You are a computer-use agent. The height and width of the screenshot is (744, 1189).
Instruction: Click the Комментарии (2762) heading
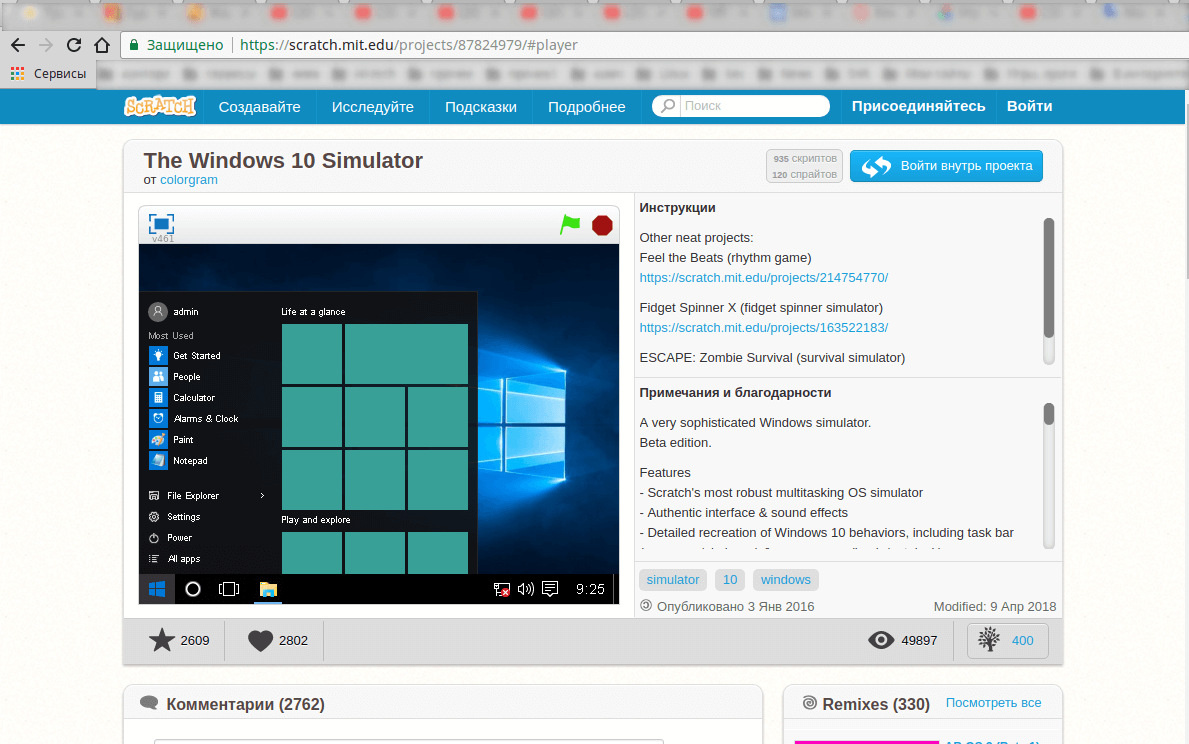pyautogui.click(x=246, y=705)
